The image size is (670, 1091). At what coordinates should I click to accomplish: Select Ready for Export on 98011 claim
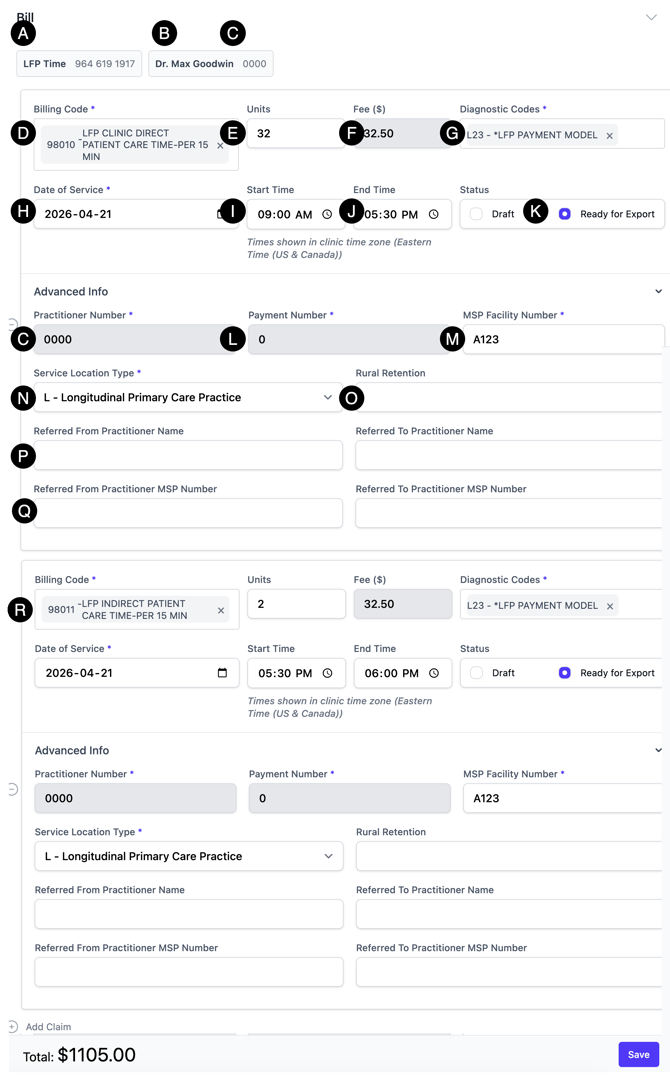point(565,673)
